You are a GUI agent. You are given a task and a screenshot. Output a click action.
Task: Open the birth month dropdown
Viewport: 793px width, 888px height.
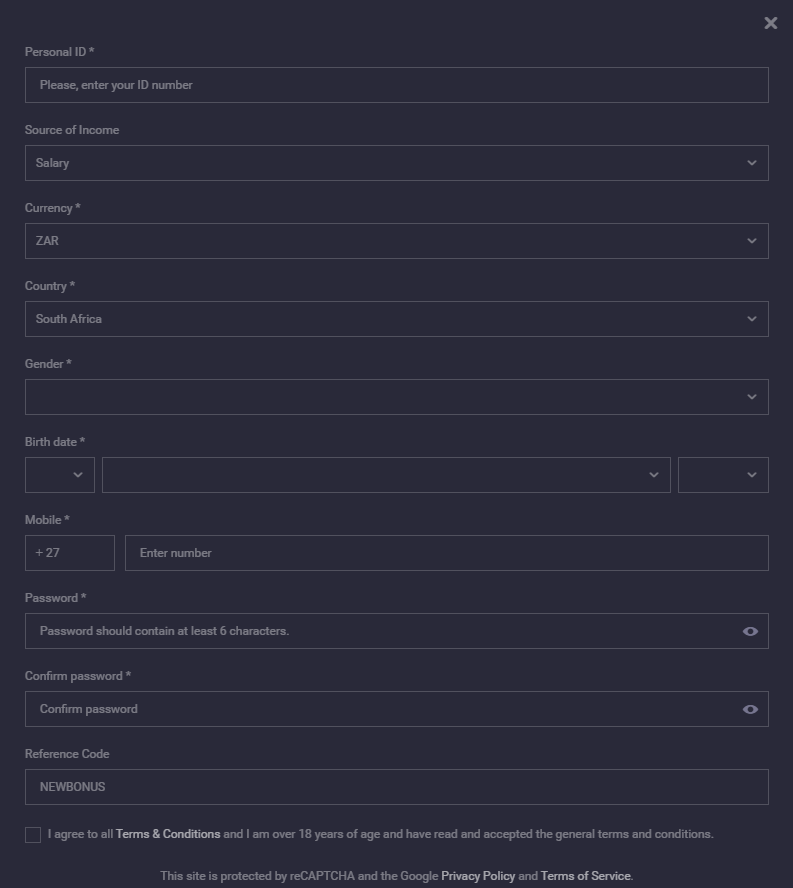386,475
